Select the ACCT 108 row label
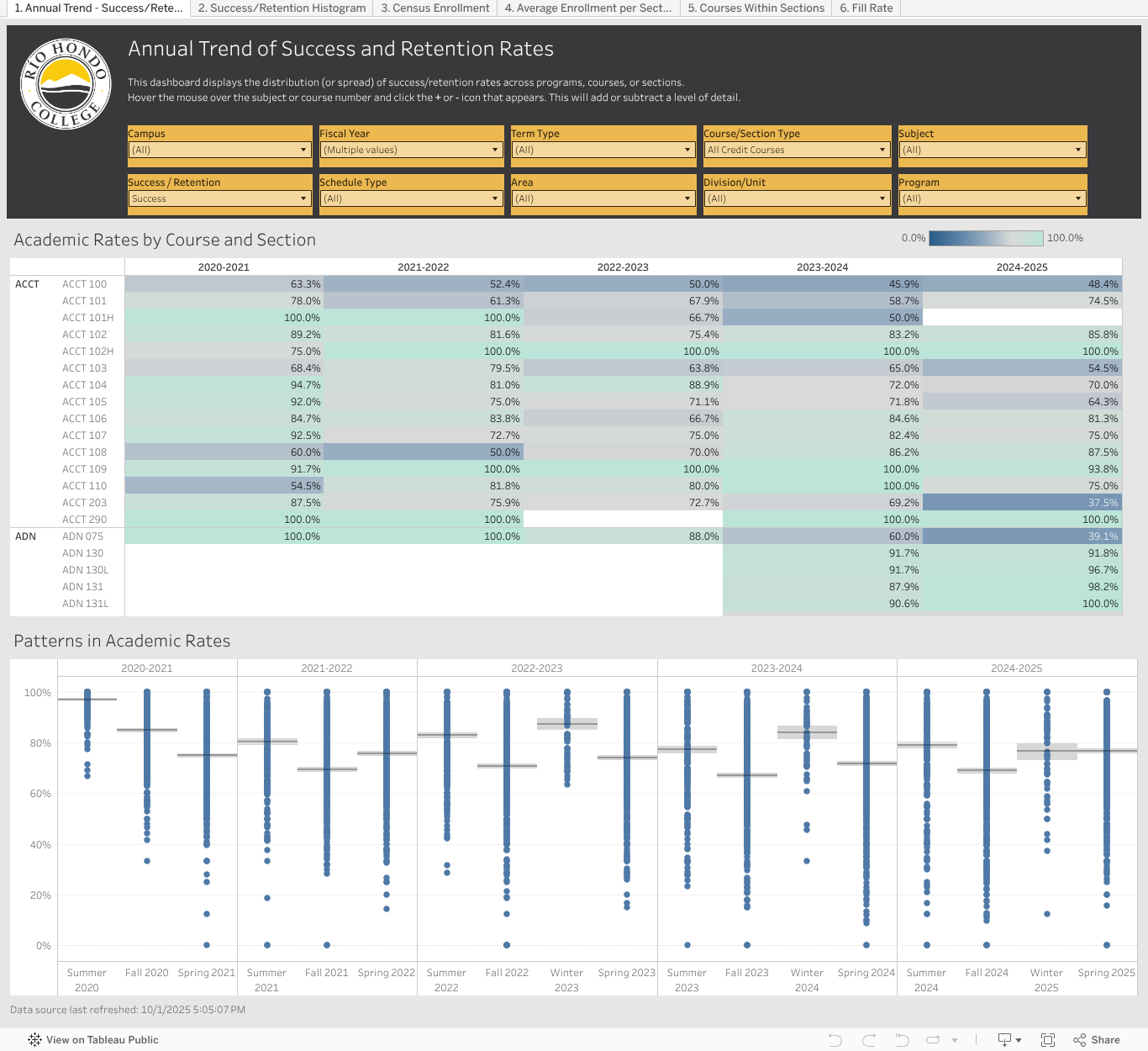 point(85,452)
